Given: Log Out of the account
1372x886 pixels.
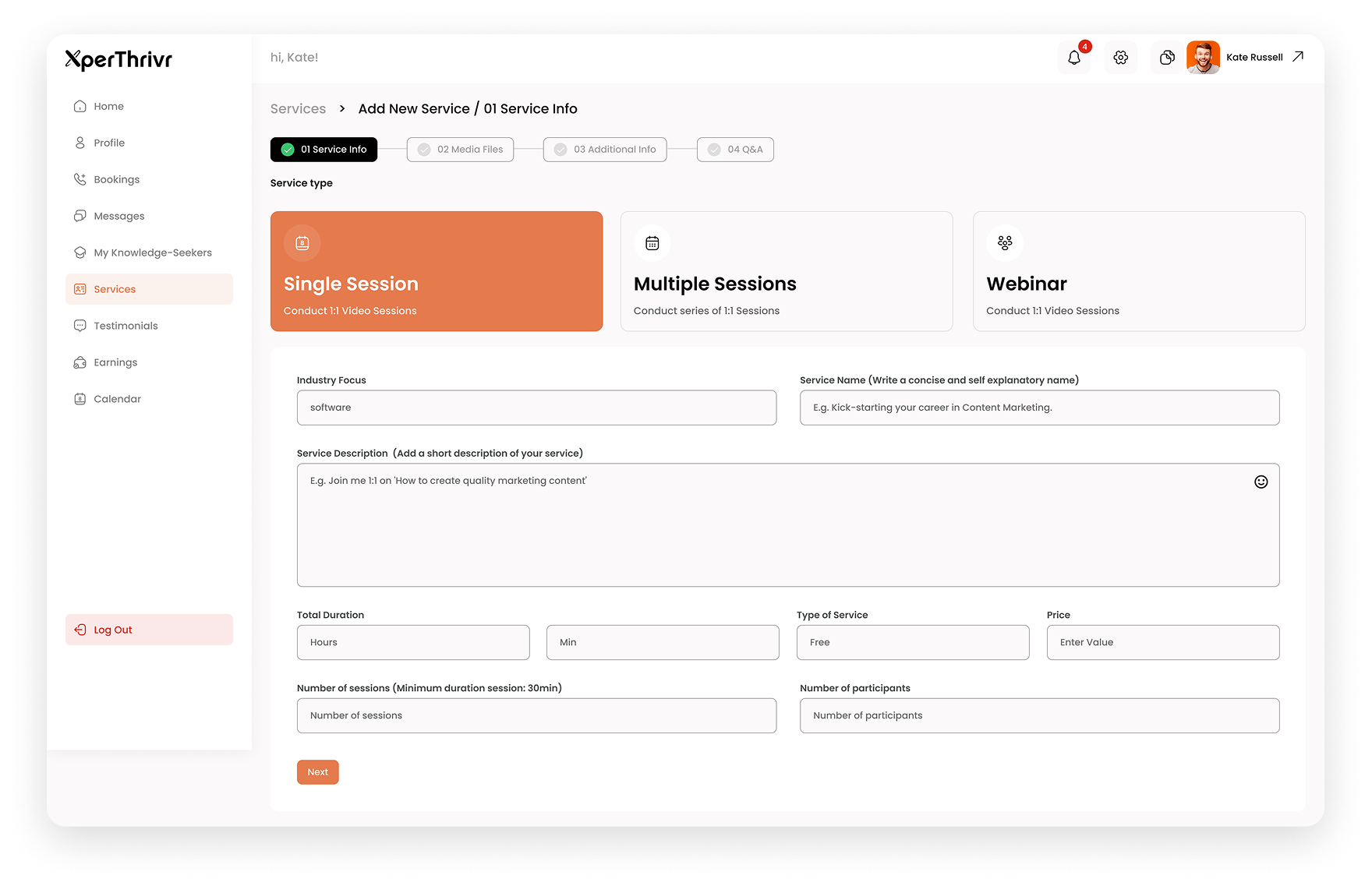Looking at the screenshot, I should [148, 629].
